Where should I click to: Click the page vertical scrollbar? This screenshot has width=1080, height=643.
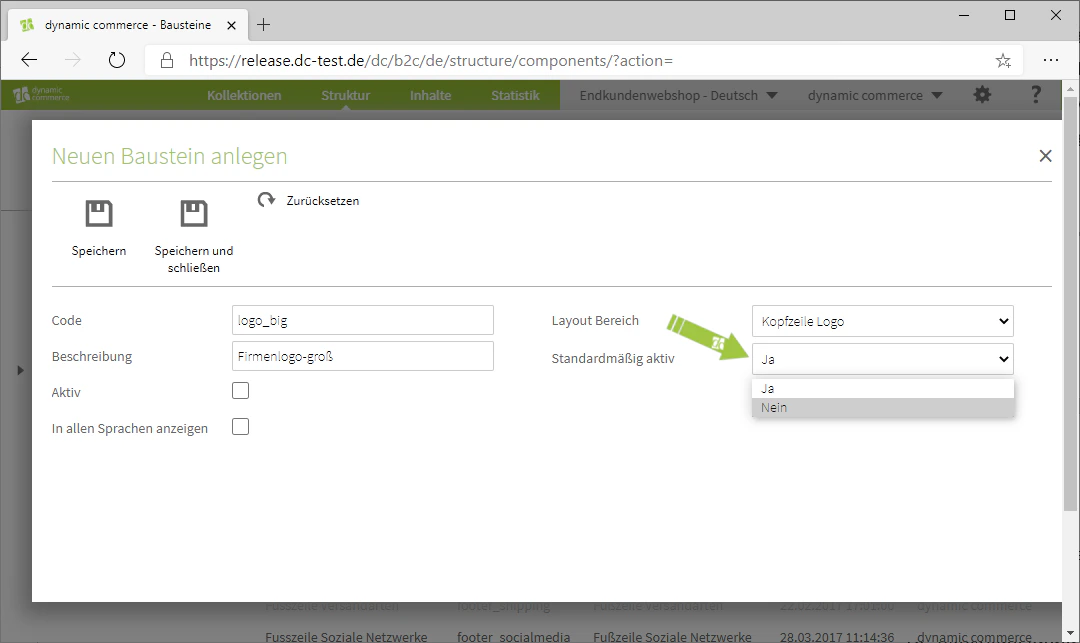1070,303
